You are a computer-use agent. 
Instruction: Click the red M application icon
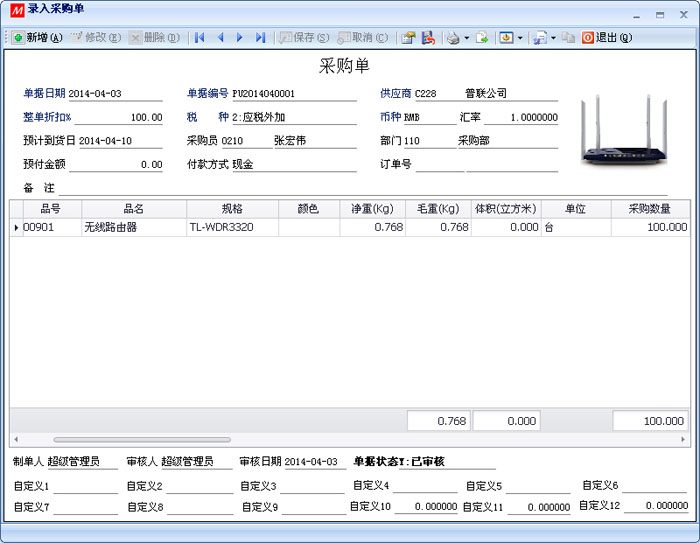pos(17,9)
